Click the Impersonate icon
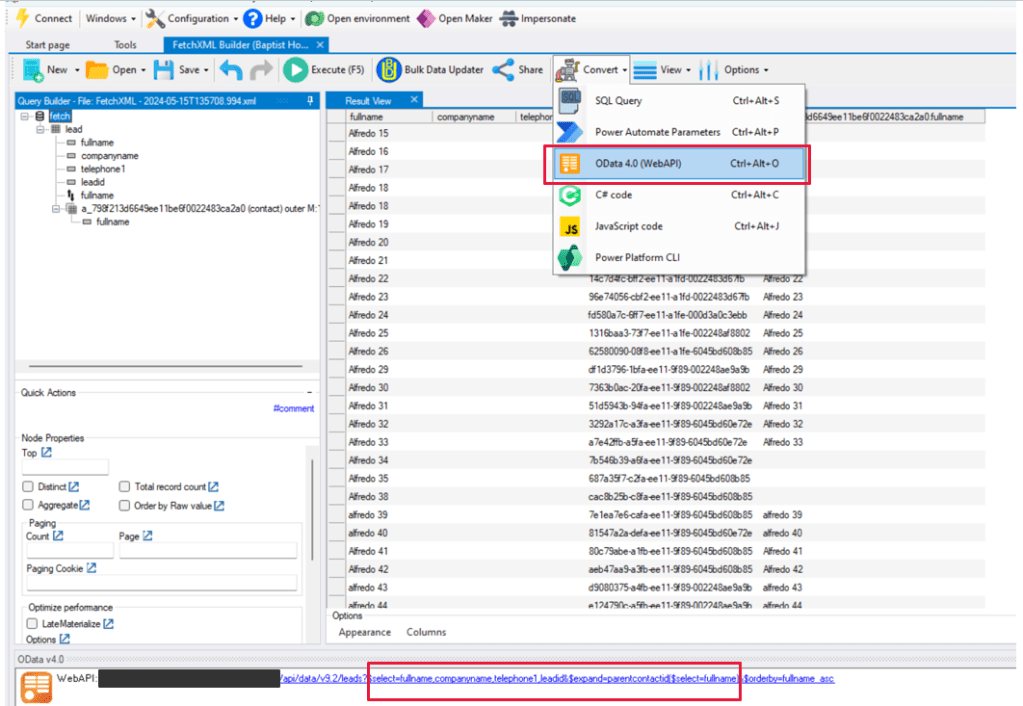The image size is (1023, 706). tap(508, 18)
